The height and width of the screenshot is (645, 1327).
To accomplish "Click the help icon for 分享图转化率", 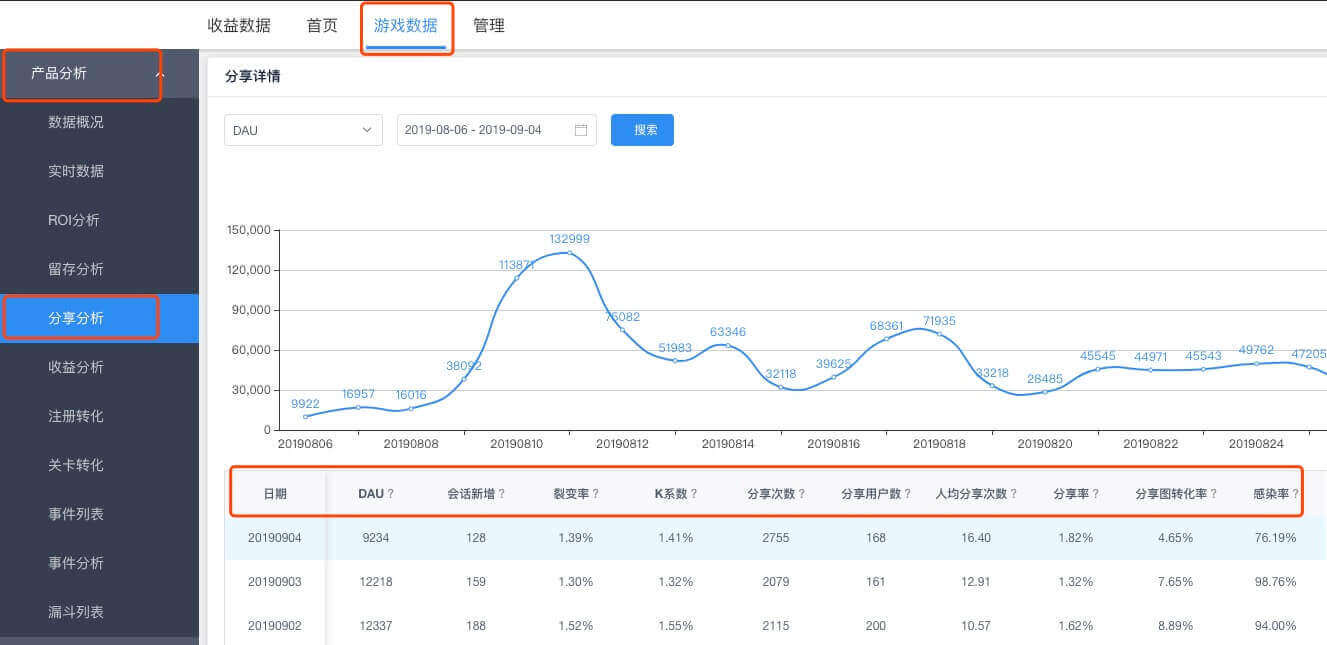I will [x=1213, y=494].
